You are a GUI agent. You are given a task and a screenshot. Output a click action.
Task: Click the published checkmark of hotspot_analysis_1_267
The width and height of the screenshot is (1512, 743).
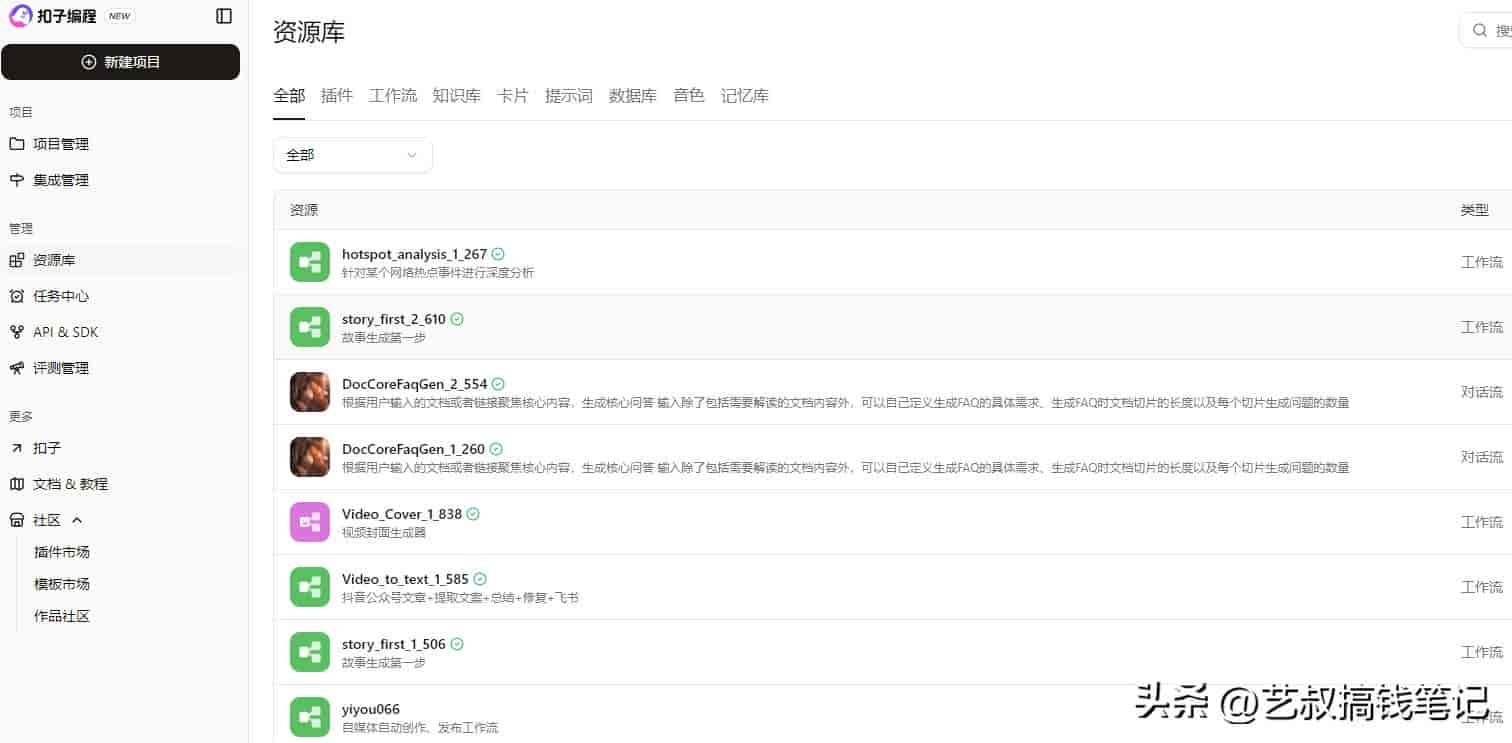point(498,254)
